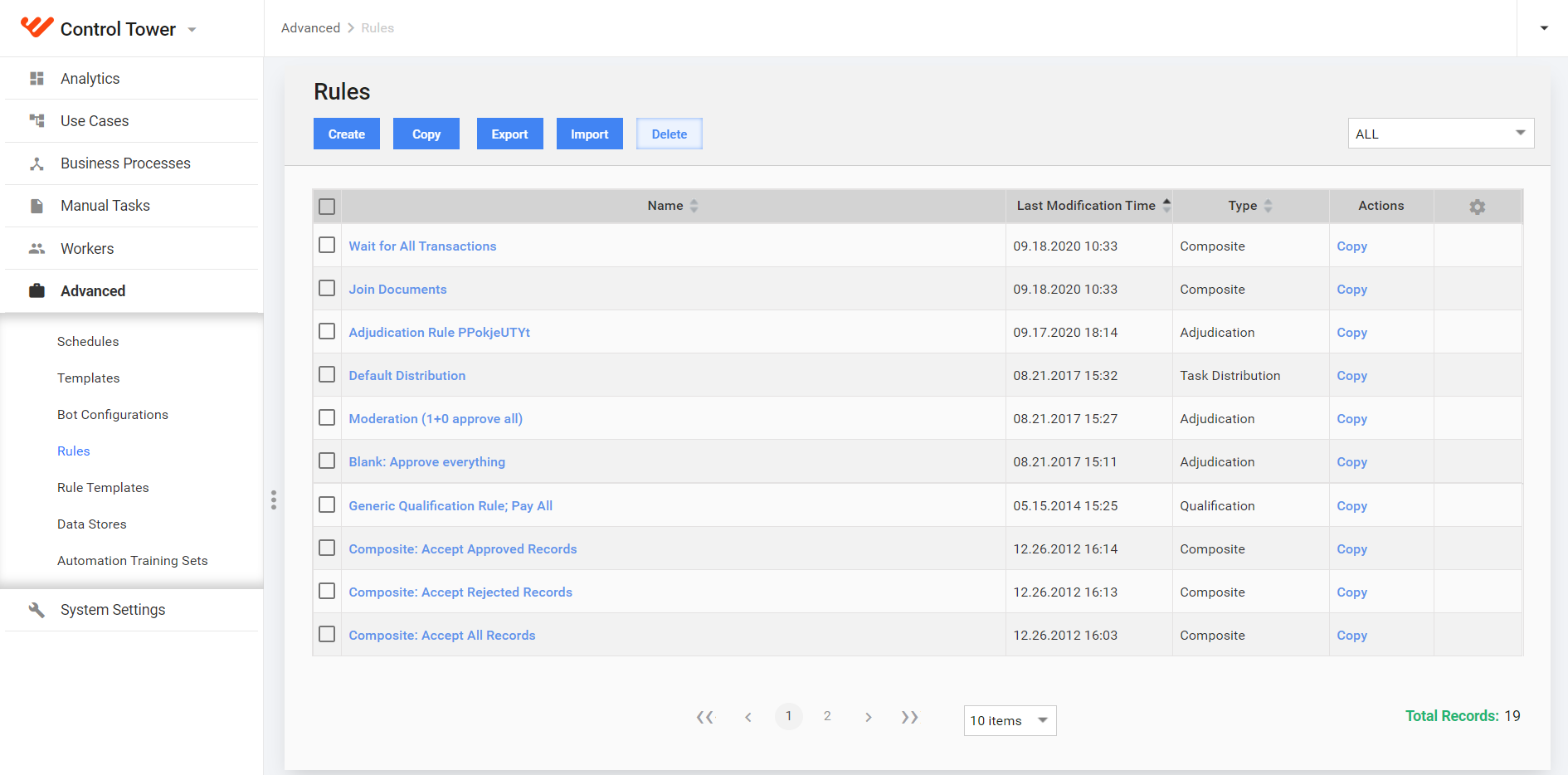Click the Actions column header
1568x775 pixels.
(x=1381, y=206)
